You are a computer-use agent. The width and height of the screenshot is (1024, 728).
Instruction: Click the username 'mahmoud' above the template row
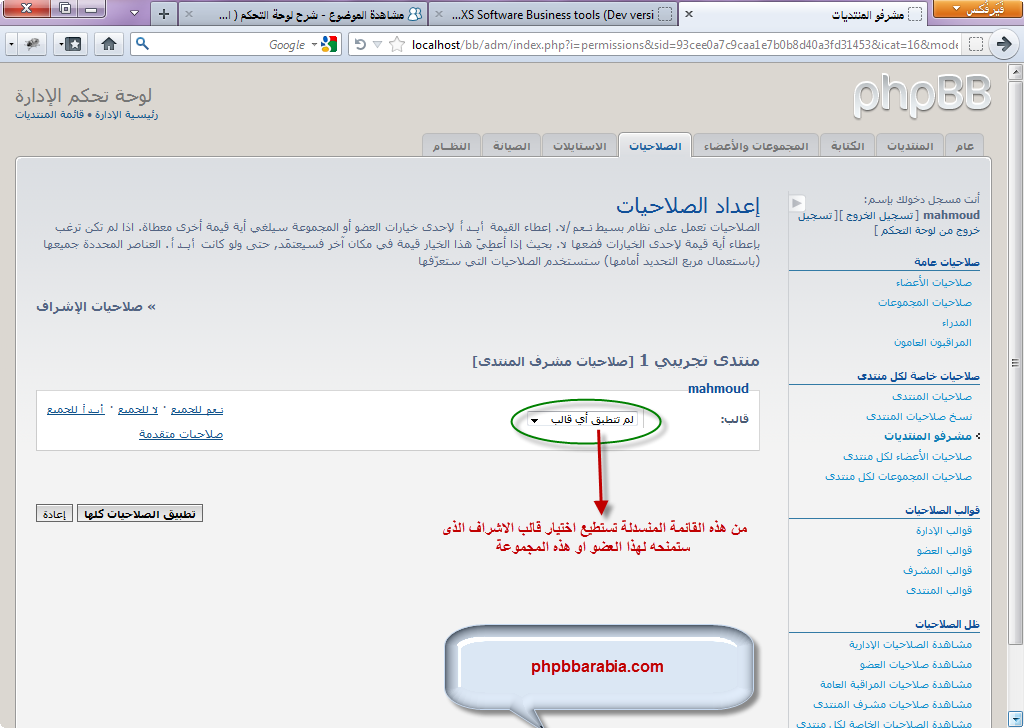click(x=718, y=388)
